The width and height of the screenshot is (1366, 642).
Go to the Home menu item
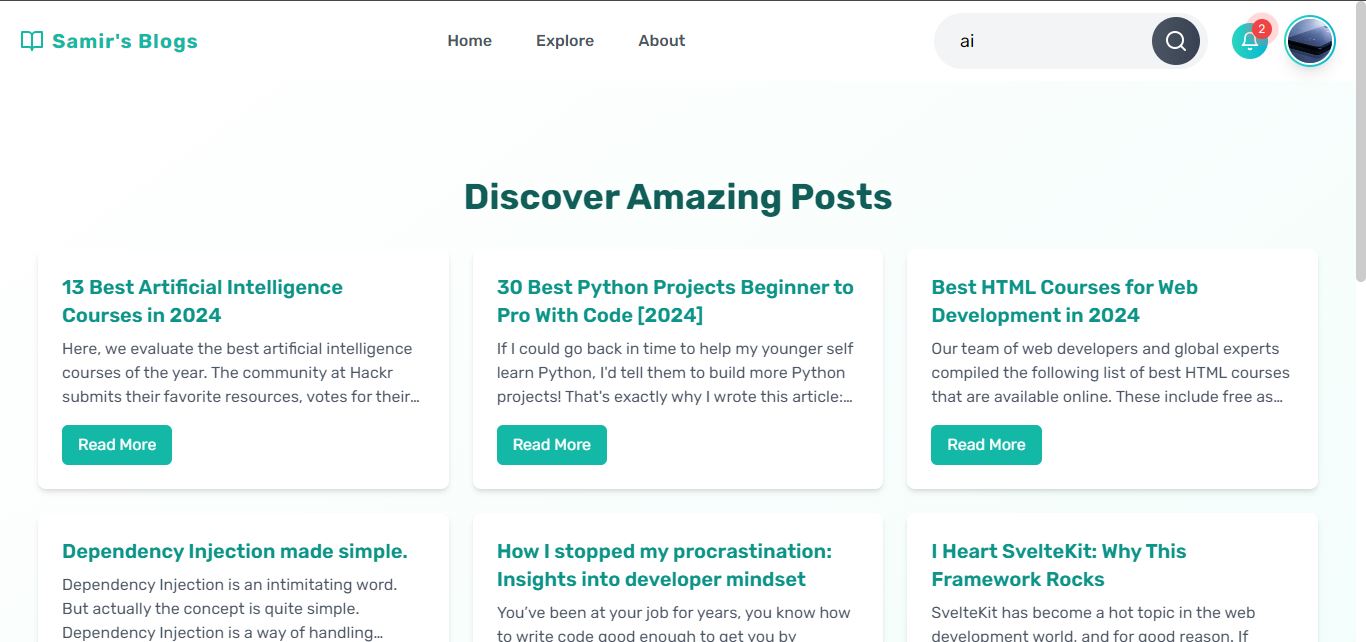469,41
